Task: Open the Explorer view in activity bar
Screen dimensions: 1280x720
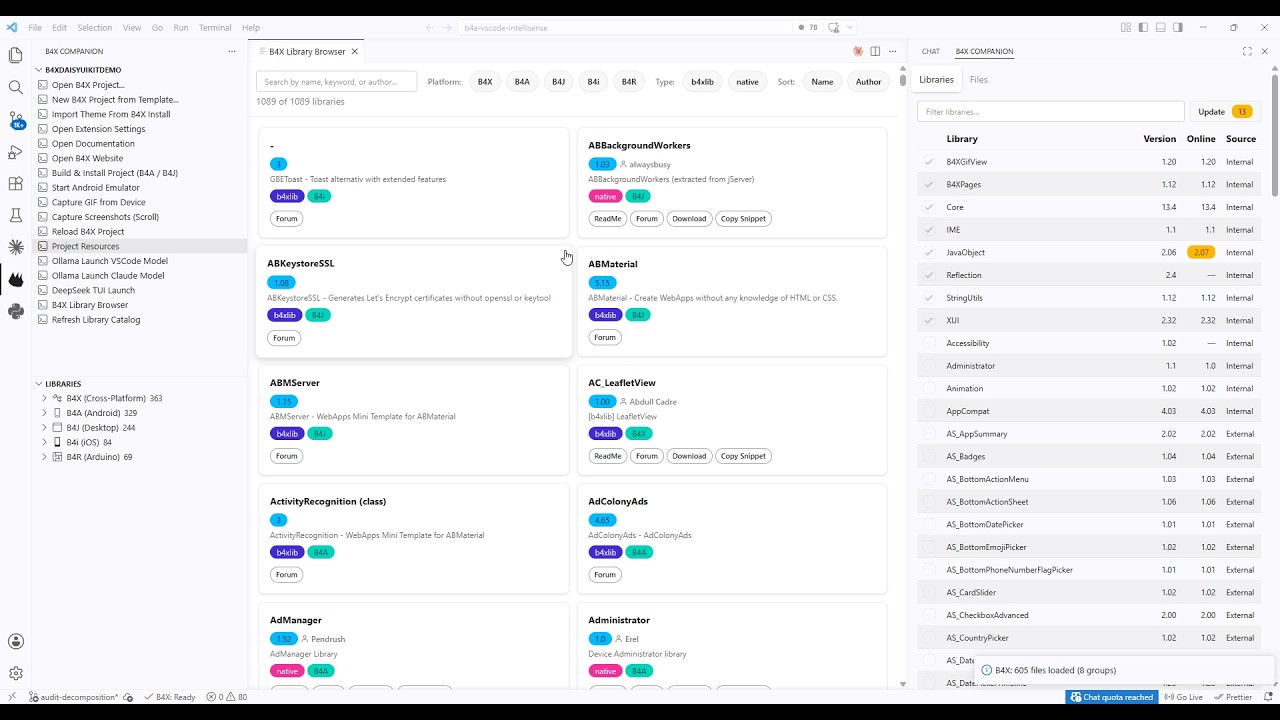Action: click(x=15, y=56)
